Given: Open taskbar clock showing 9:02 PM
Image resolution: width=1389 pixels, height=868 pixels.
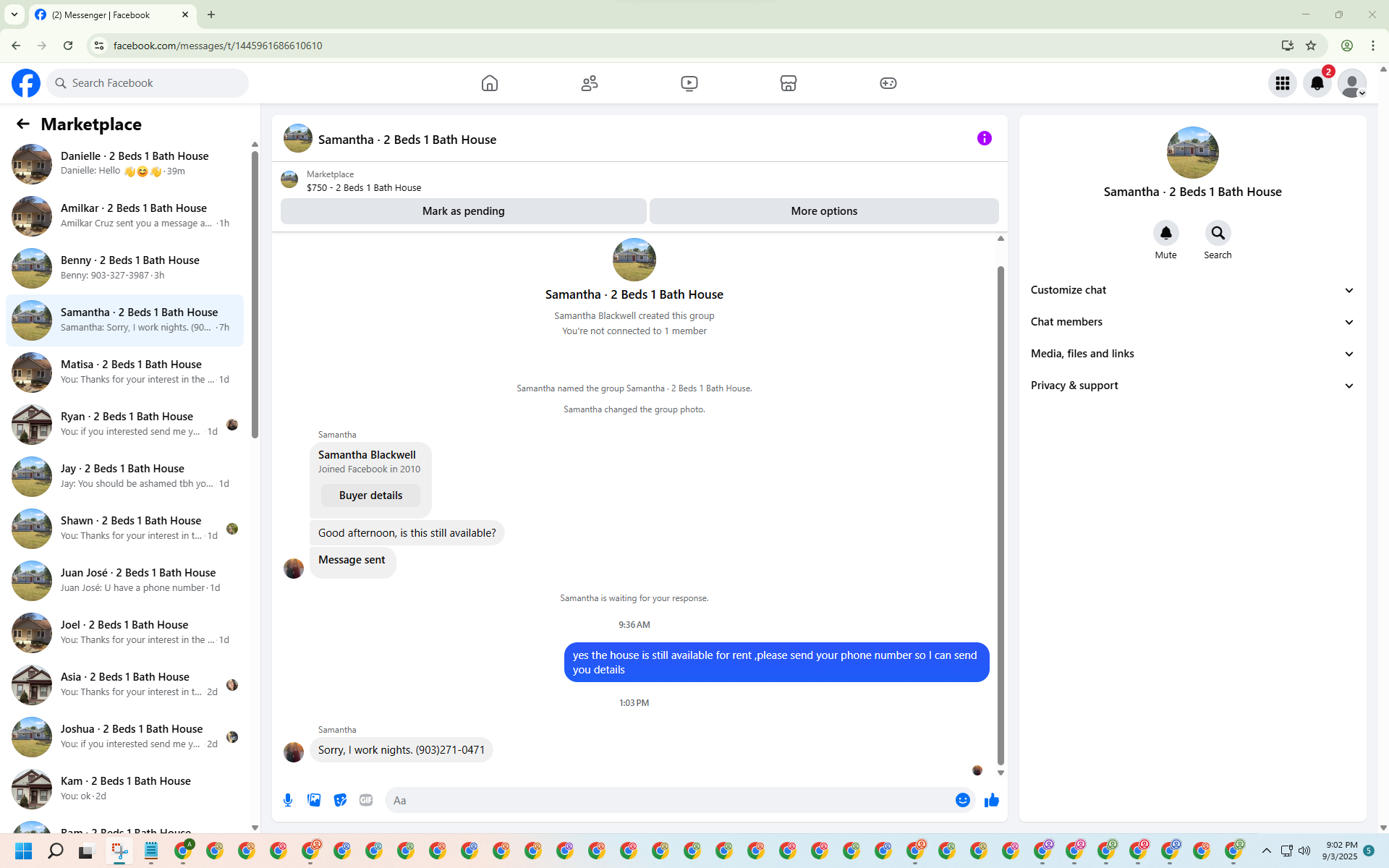Looking at the screenshot, I should coord(1340,851).
